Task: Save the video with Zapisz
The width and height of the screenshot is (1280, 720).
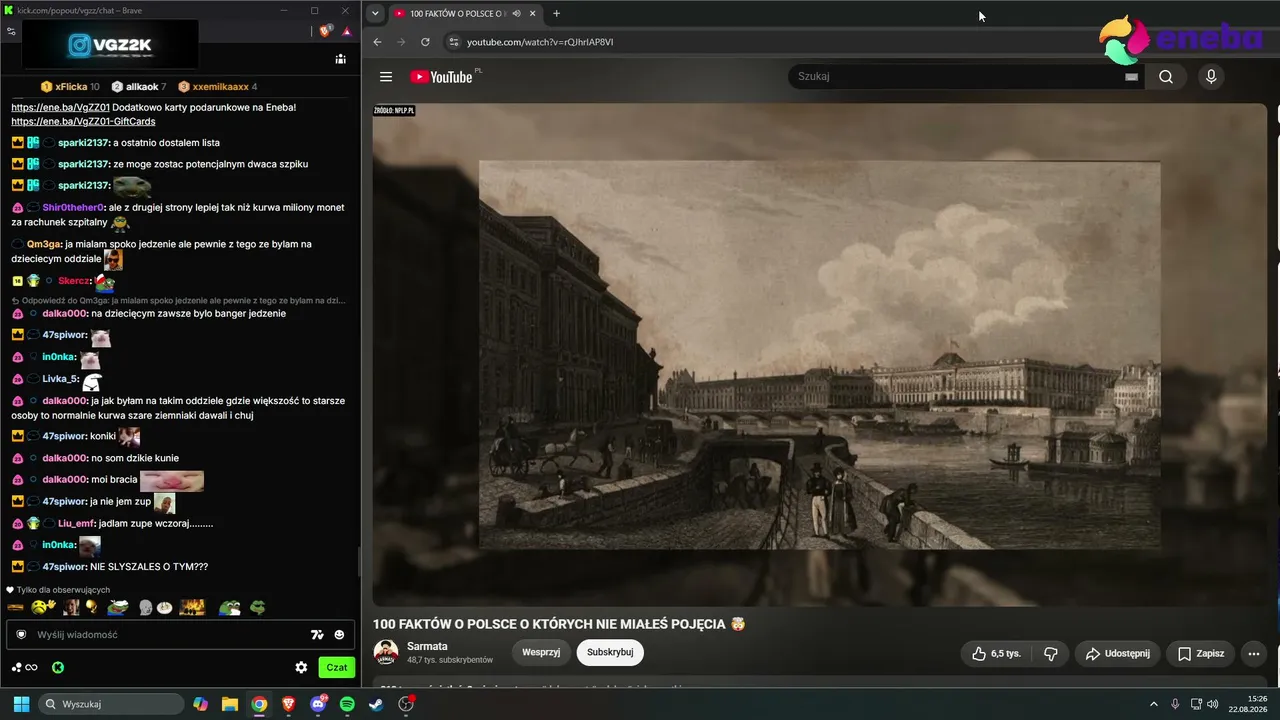Action: point(1201,654)
